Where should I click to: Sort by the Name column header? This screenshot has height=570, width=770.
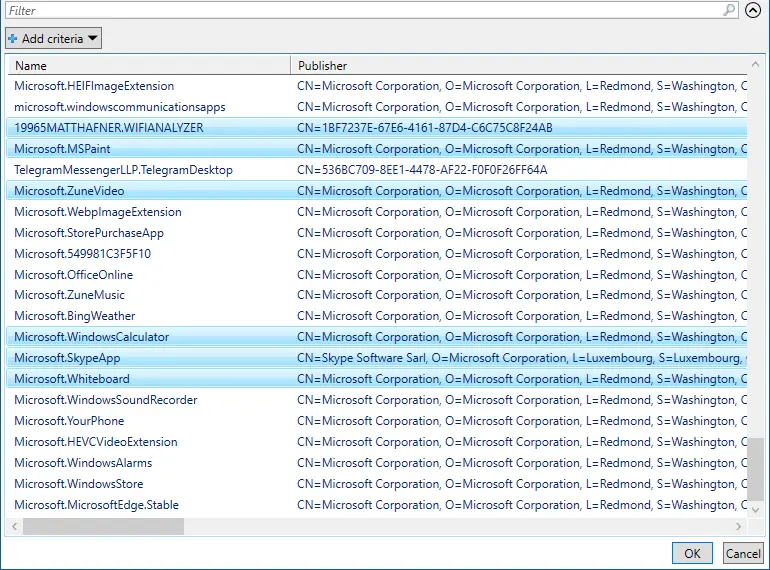click(148, 65)
